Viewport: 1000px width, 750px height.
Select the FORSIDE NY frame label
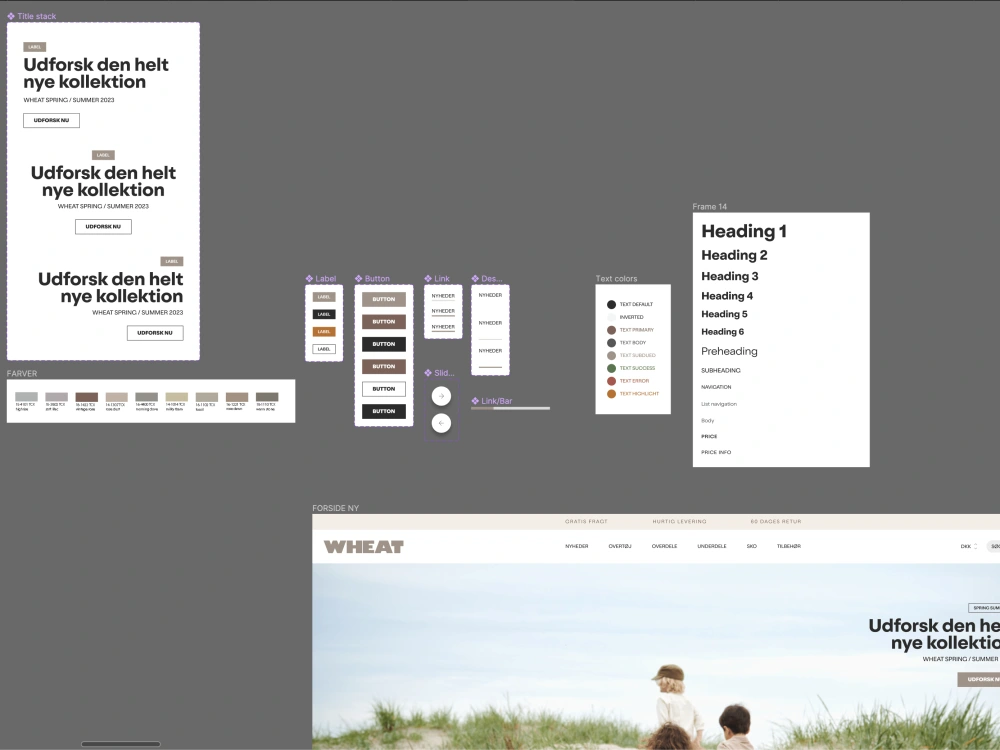click(335, 508)
